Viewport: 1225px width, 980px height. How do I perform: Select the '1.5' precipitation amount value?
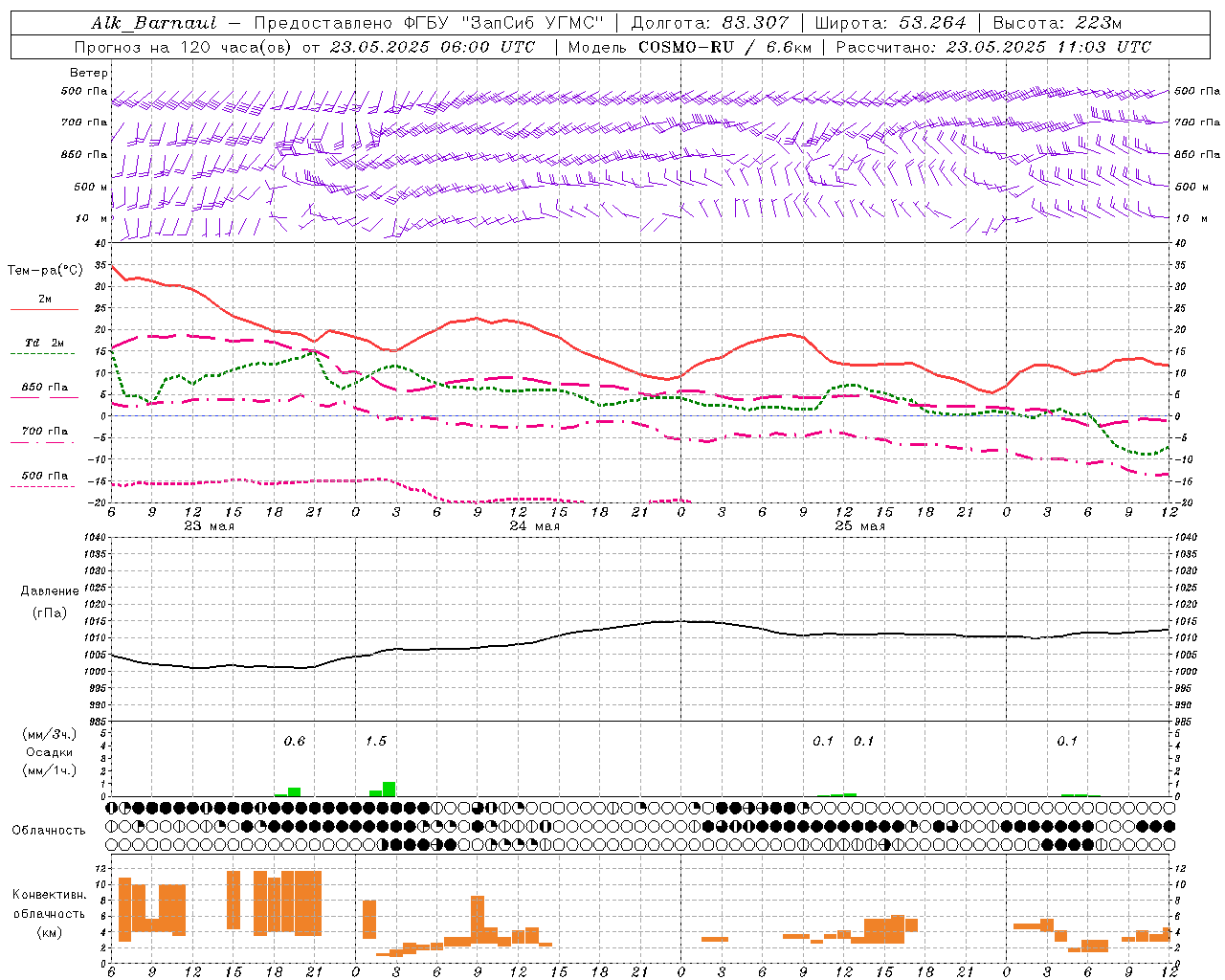[x=376, y=741]
